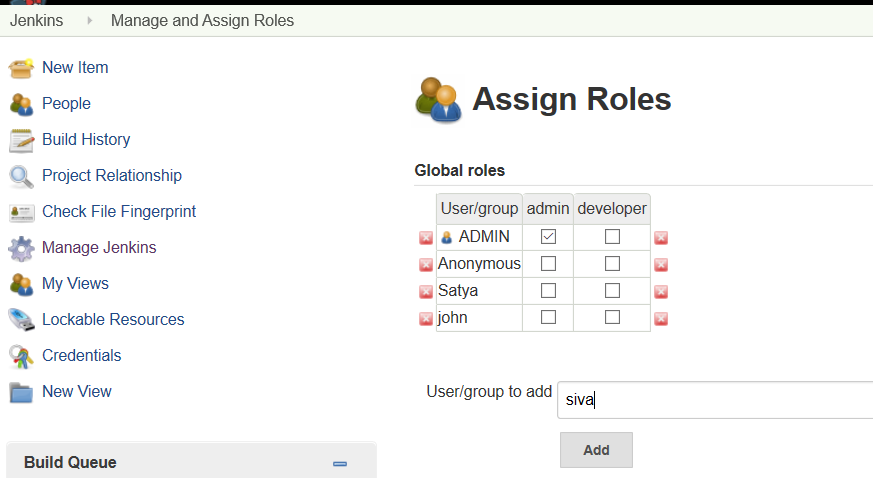Enable developer role for Satya
873x478 pixels.
pos(612,291)
